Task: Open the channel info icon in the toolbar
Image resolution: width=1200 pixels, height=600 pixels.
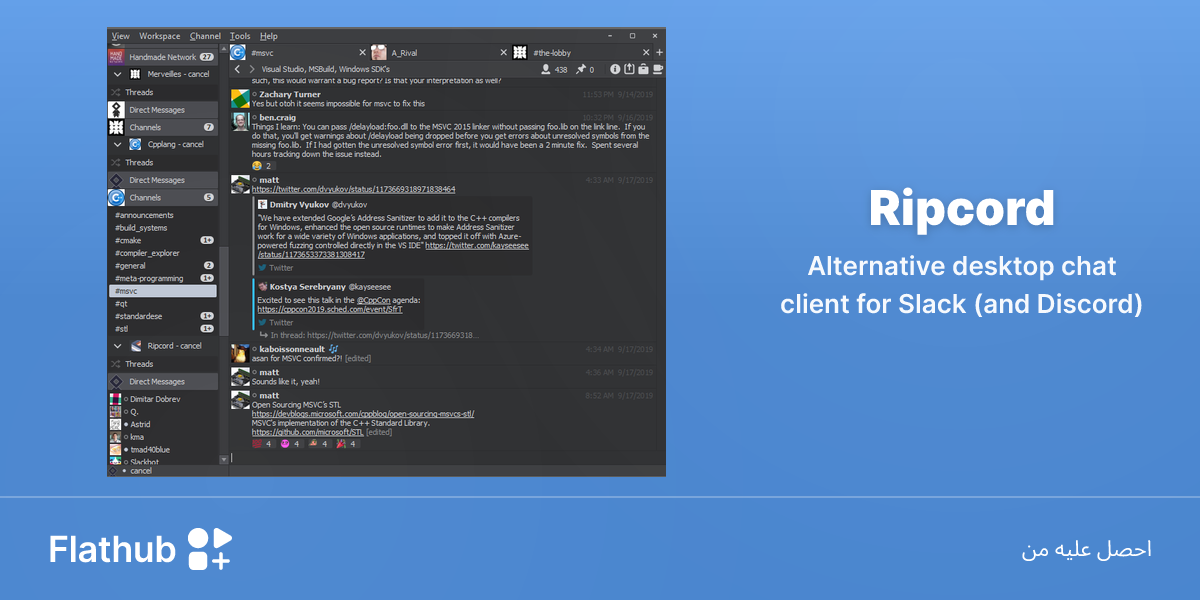Action: tap(615, 69)
